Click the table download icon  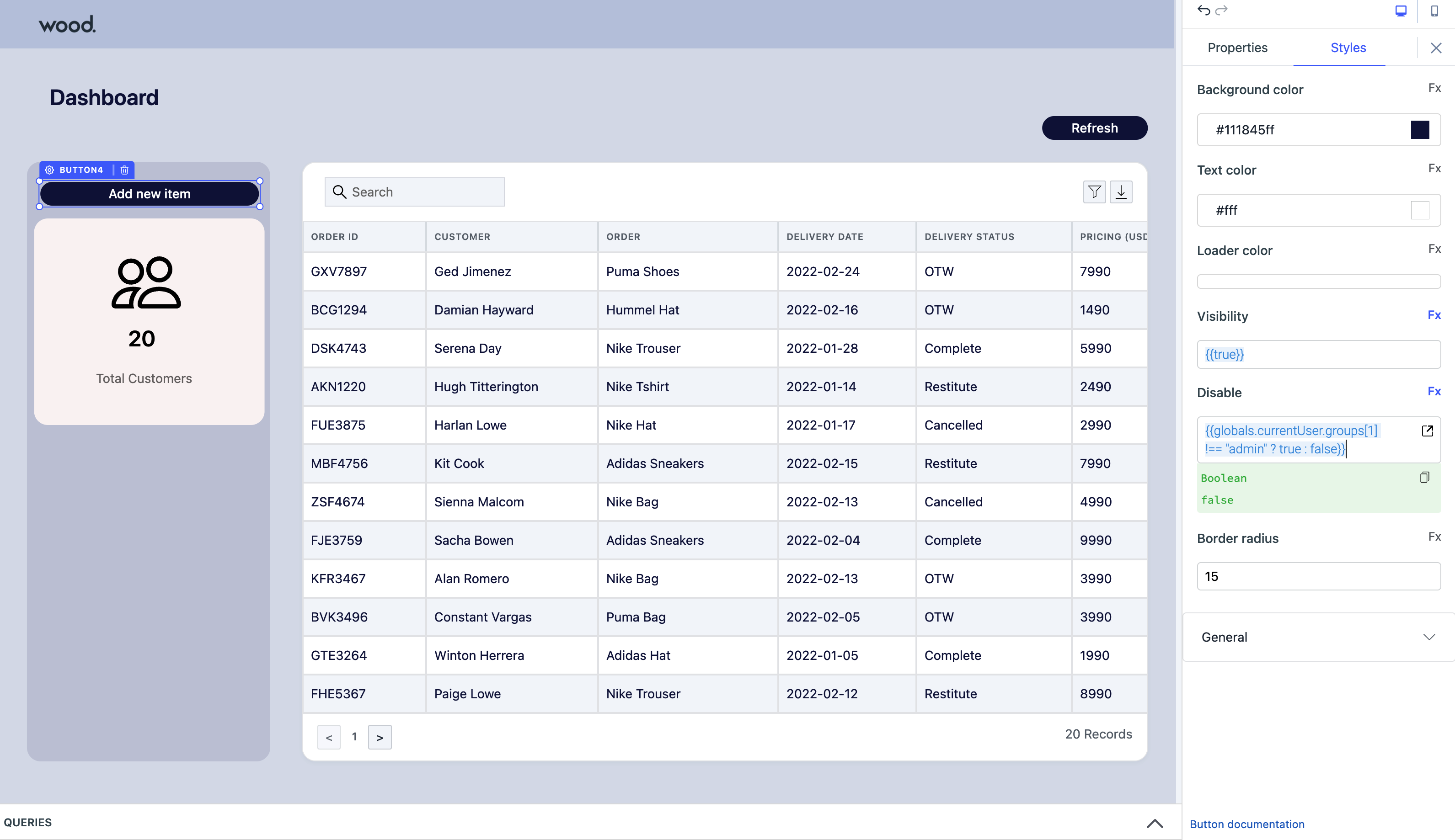(1121, 191)
